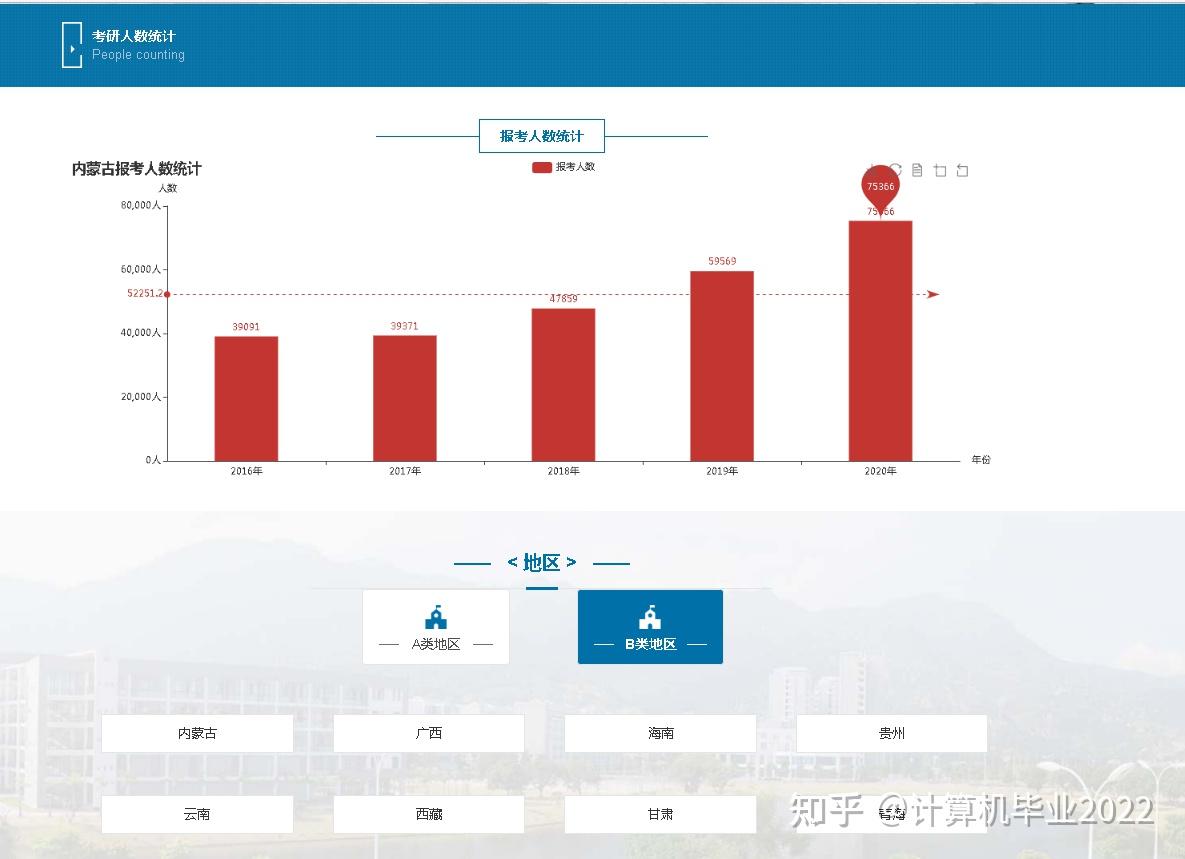Switch to the A类地区 tab
The height and width of the screenshot is (859, 1185).
tap(436, 627)
